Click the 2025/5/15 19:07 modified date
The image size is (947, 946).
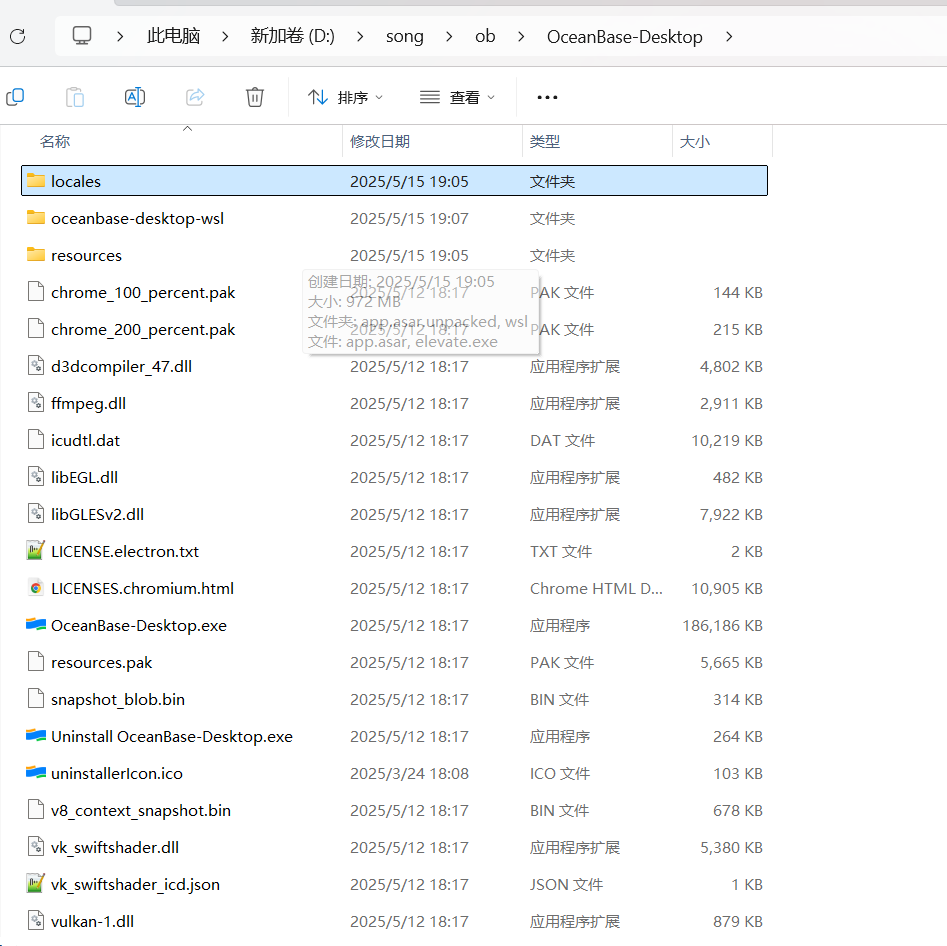click(409, 218)
